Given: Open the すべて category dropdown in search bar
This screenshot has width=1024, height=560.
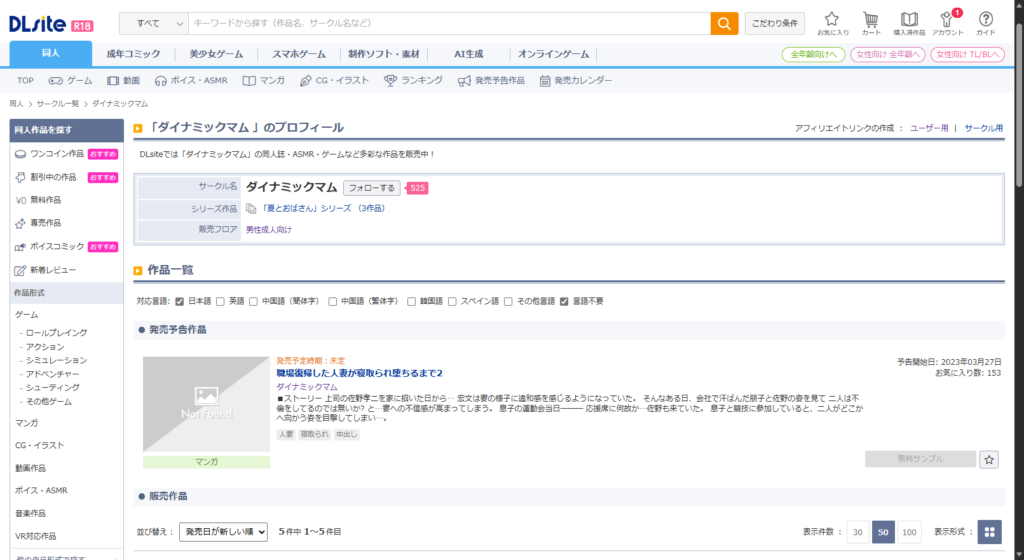Looking at the screenshot, I should tap(153, 23).
